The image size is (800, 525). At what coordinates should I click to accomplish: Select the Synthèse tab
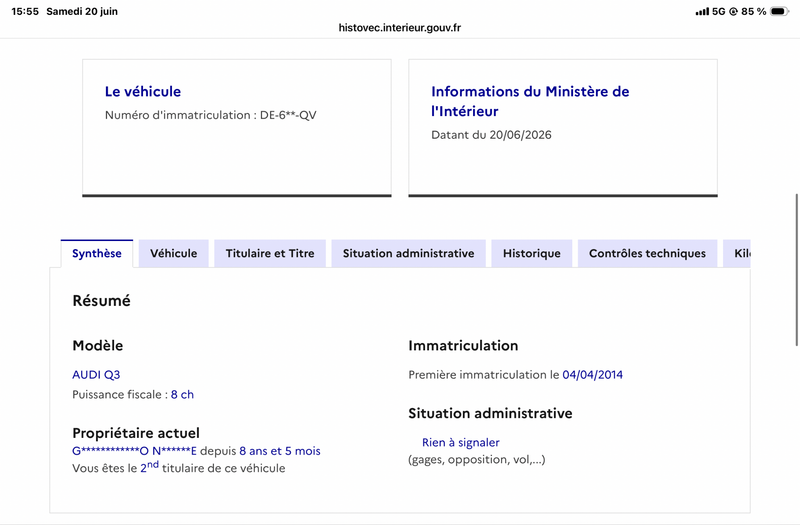(97, 254)
